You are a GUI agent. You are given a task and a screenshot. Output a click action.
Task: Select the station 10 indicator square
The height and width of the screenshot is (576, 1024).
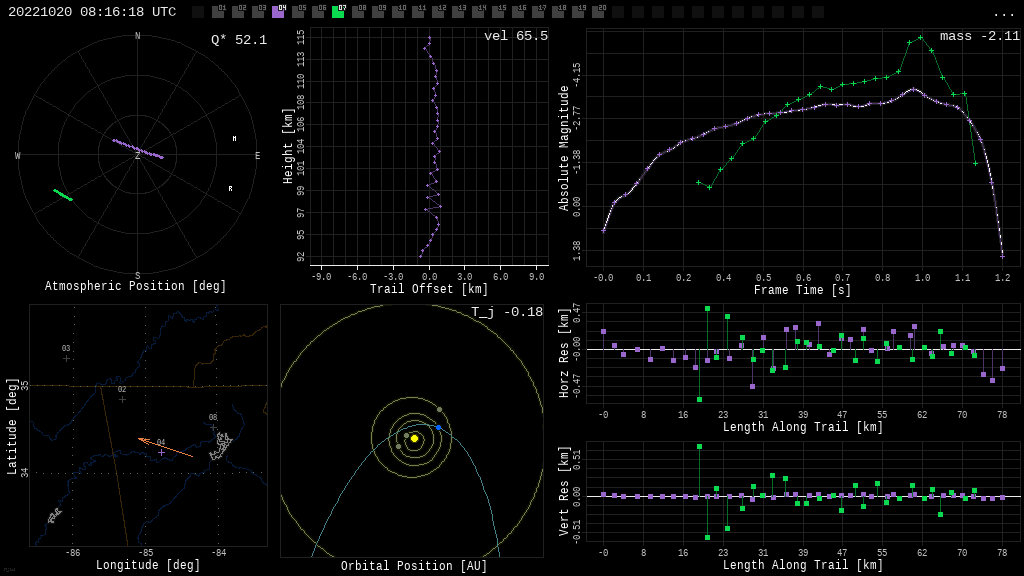click(x=398, y=12)
